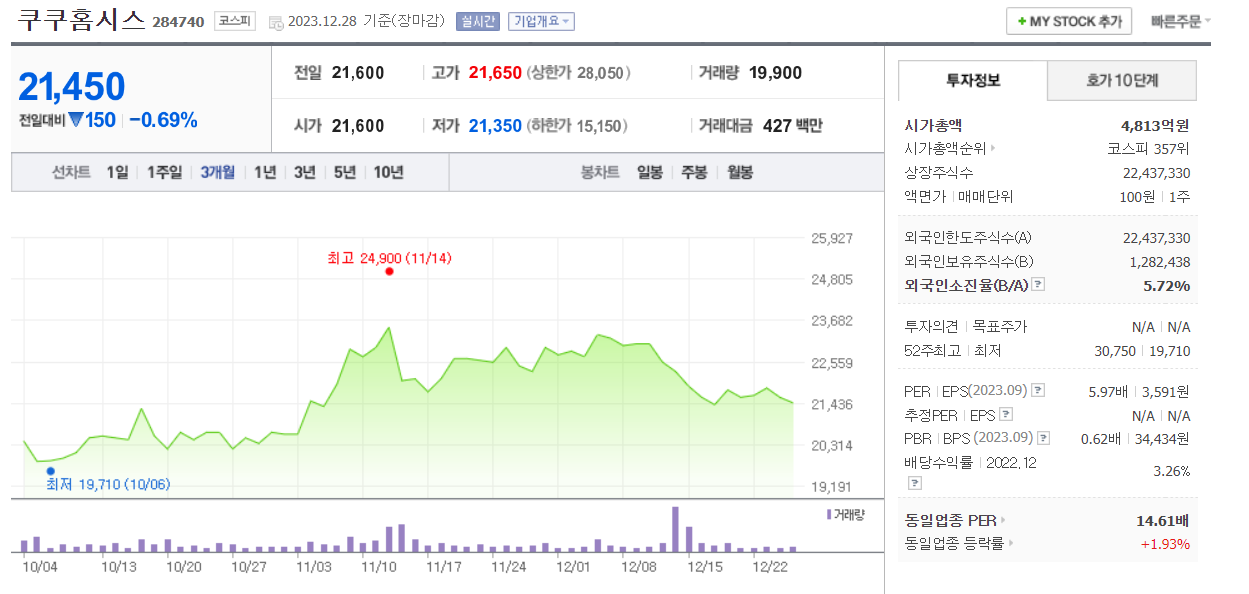Click the 최고 24,900 red marker dot

pos(389,271)
